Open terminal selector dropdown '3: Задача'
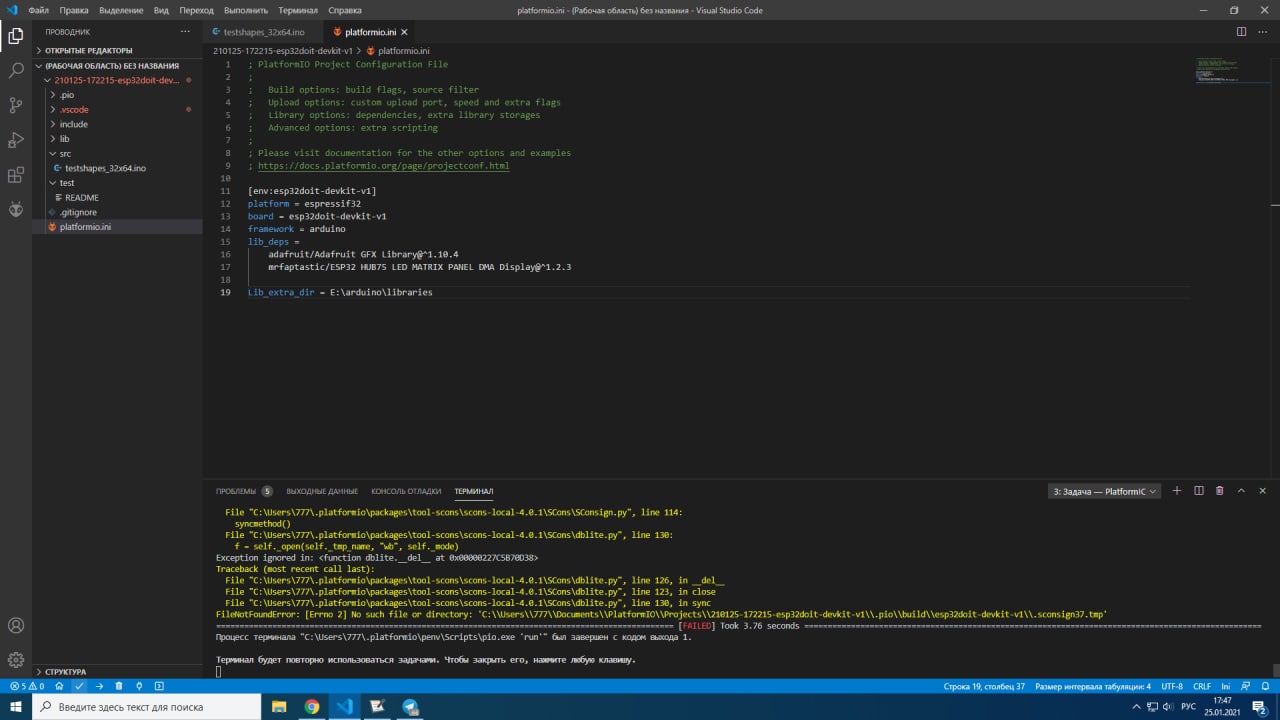 click(x=1104, y=491)
